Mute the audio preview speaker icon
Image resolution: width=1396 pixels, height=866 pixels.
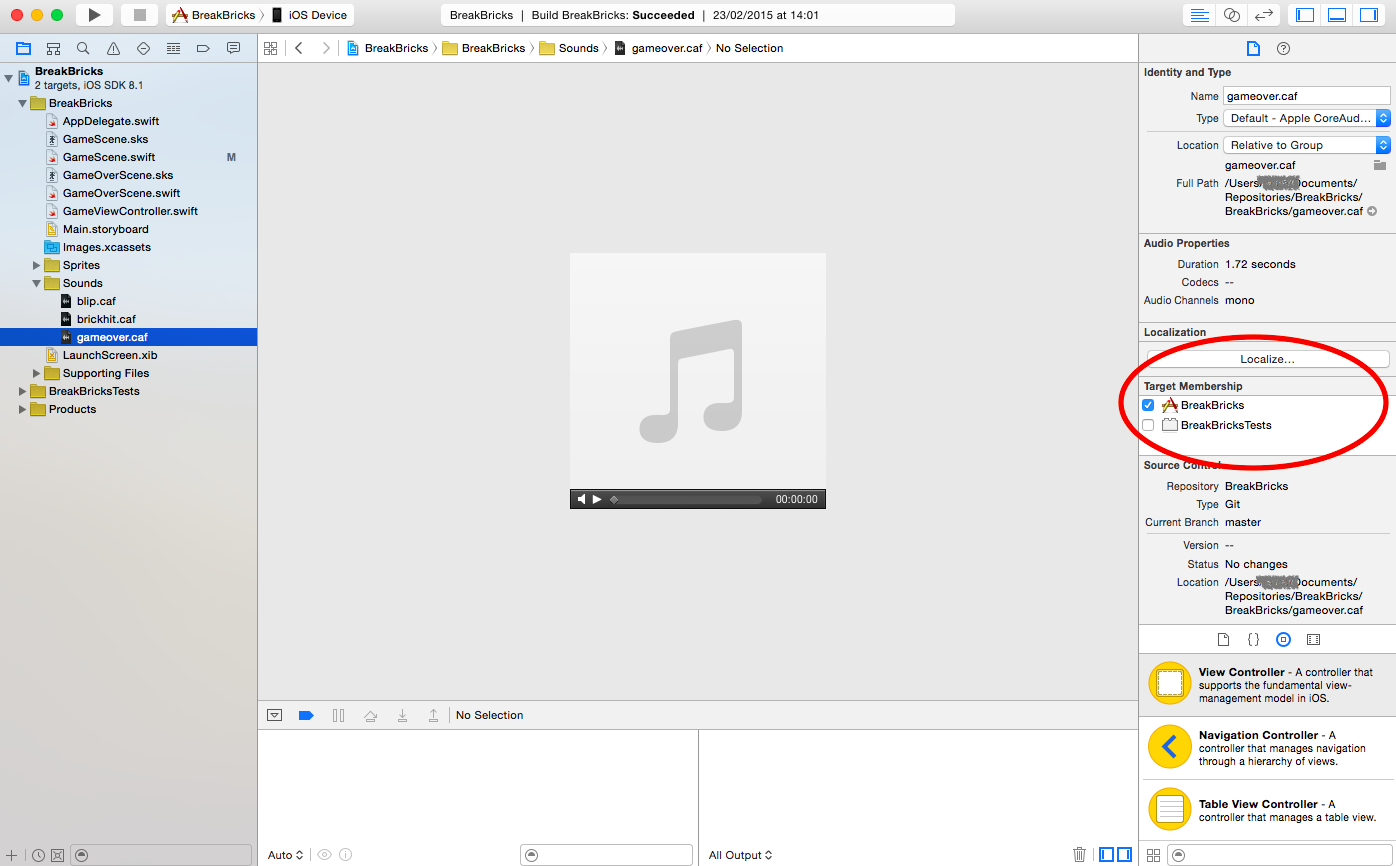(x=581, y=499)
